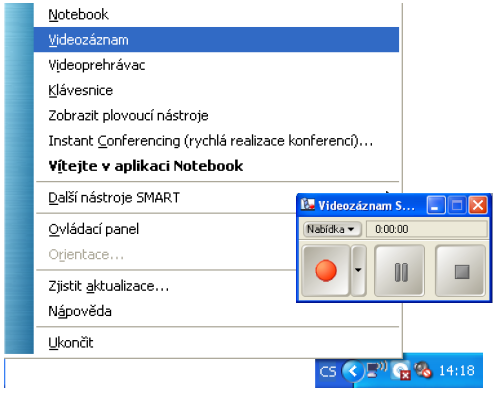Viewport: 501px width, 394px height.
Task: Select the highlighted Videozáznam menu entry
Action: [x=217, y=40]
